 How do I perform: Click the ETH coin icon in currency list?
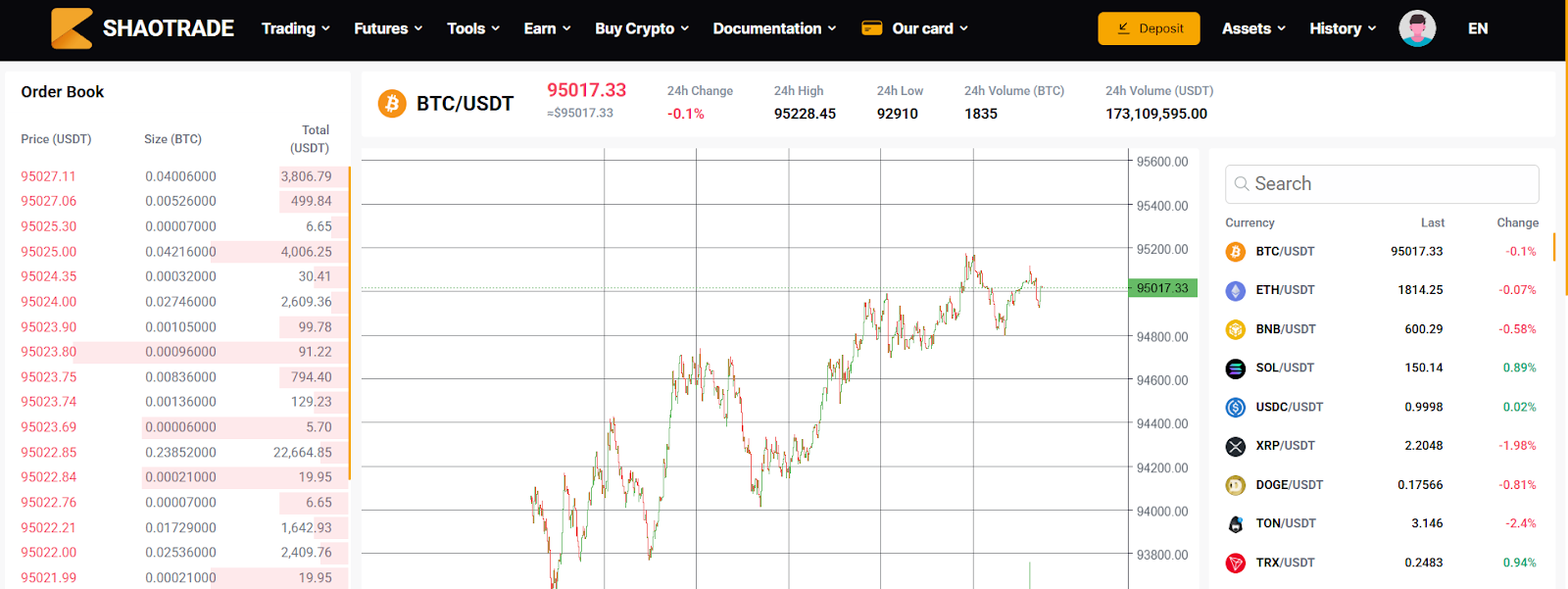(x=1236, y=290)
